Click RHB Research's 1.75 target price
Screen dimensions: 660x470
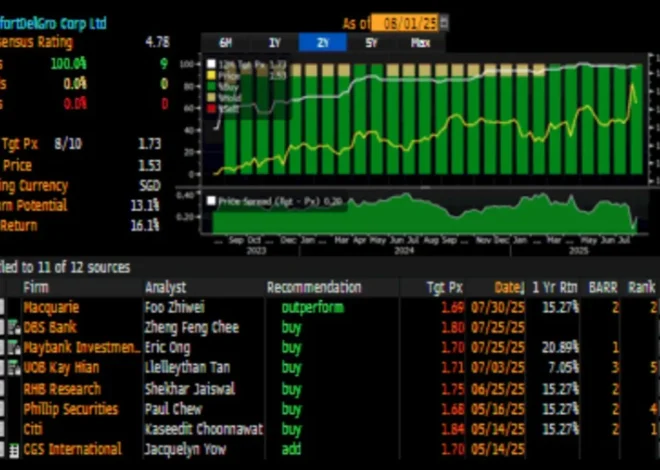pyautogui.click(x=452, y=389)
